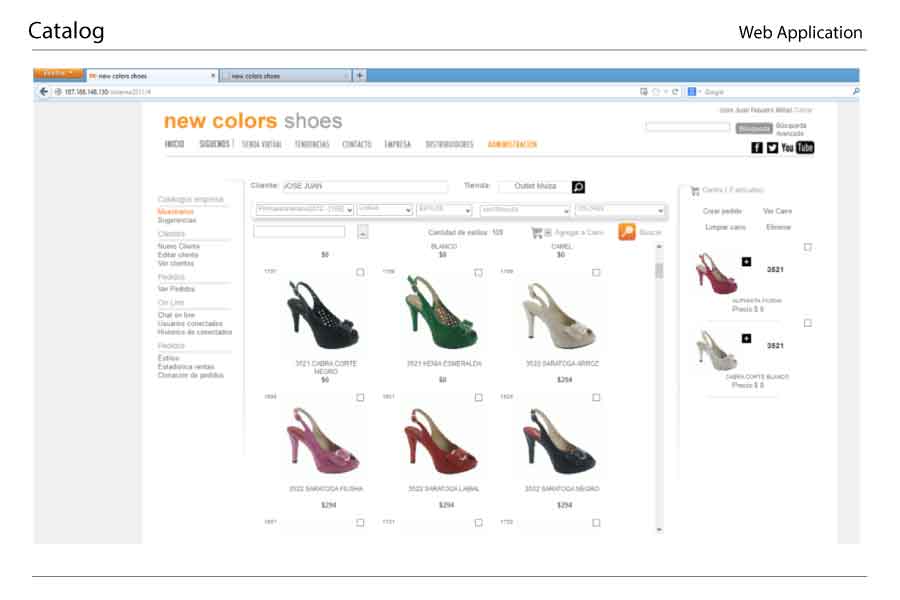Click the browser search magnifier icon
Screen dimensions: 900x600
[x=856, y=92]
